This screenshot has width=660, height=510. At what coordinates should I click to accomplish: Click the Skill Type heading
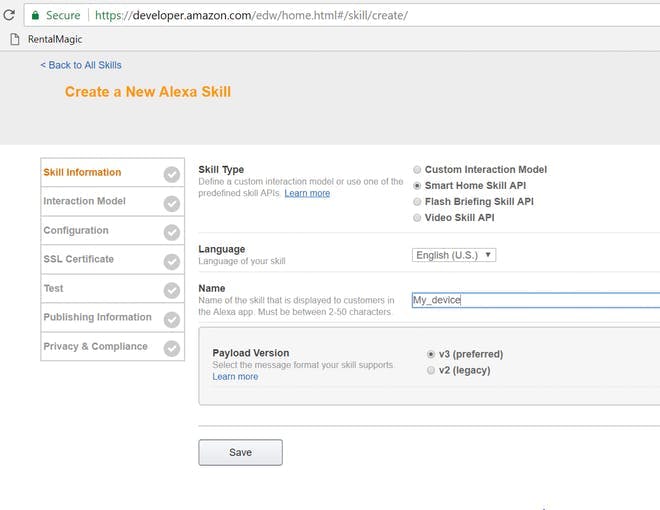pos(221,170)
